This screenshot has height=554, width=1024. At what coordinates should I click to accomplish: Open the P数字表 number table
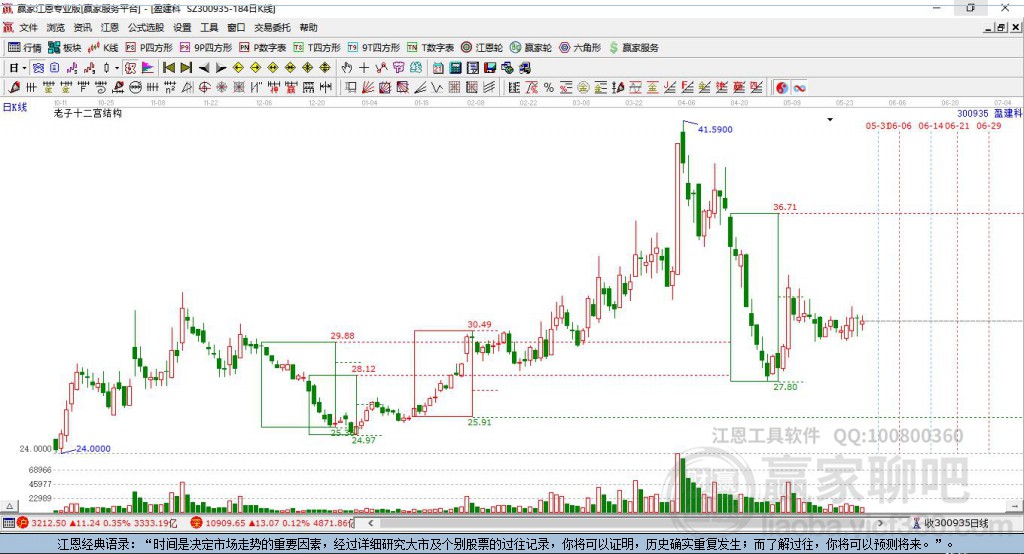pyautogui.click(x=263, y=48)
